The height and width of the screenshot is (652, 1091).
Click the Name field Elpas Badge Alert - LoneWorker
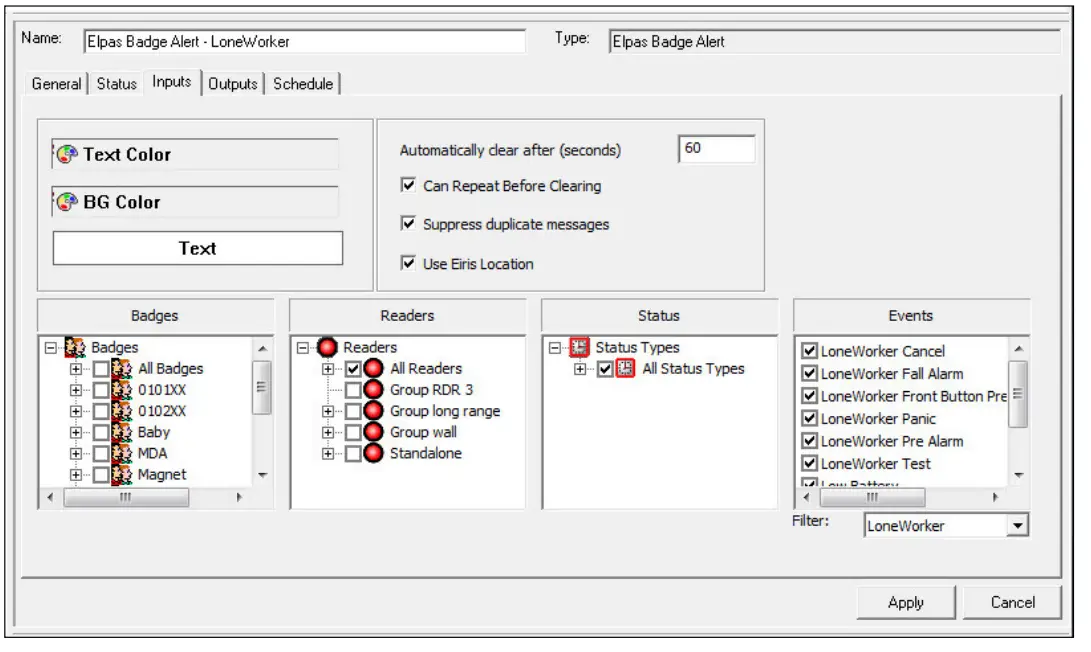click(305, 42)
